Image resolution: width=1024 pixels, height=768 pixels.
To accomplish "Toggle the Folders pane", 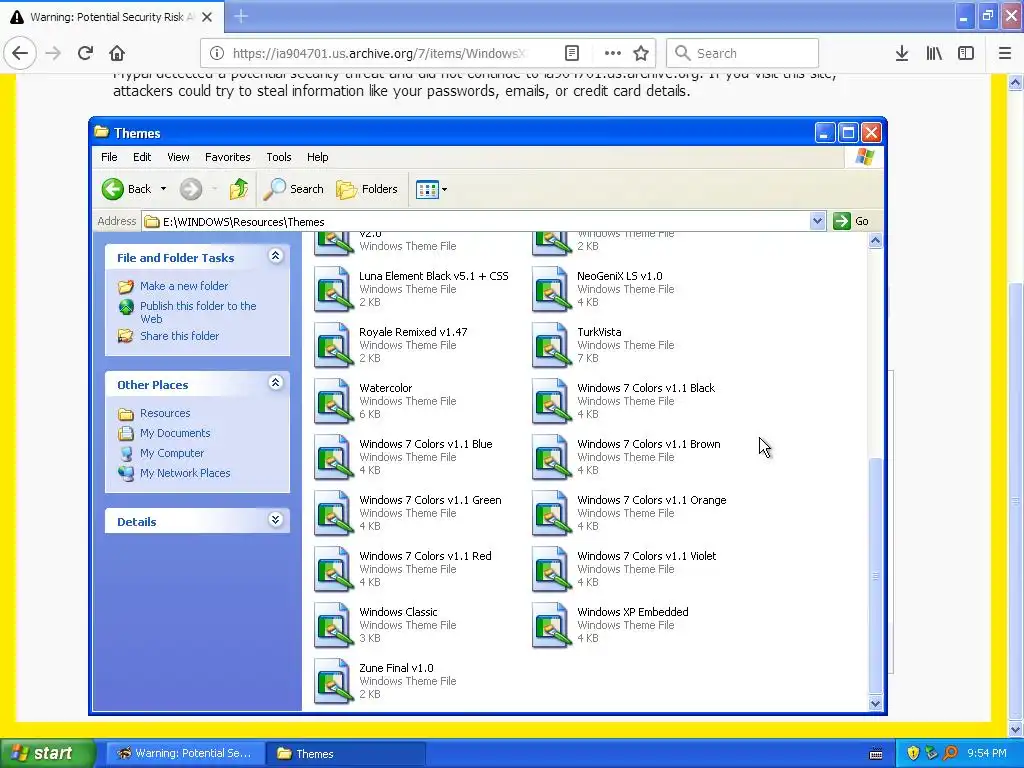I will tap(367, 189).
